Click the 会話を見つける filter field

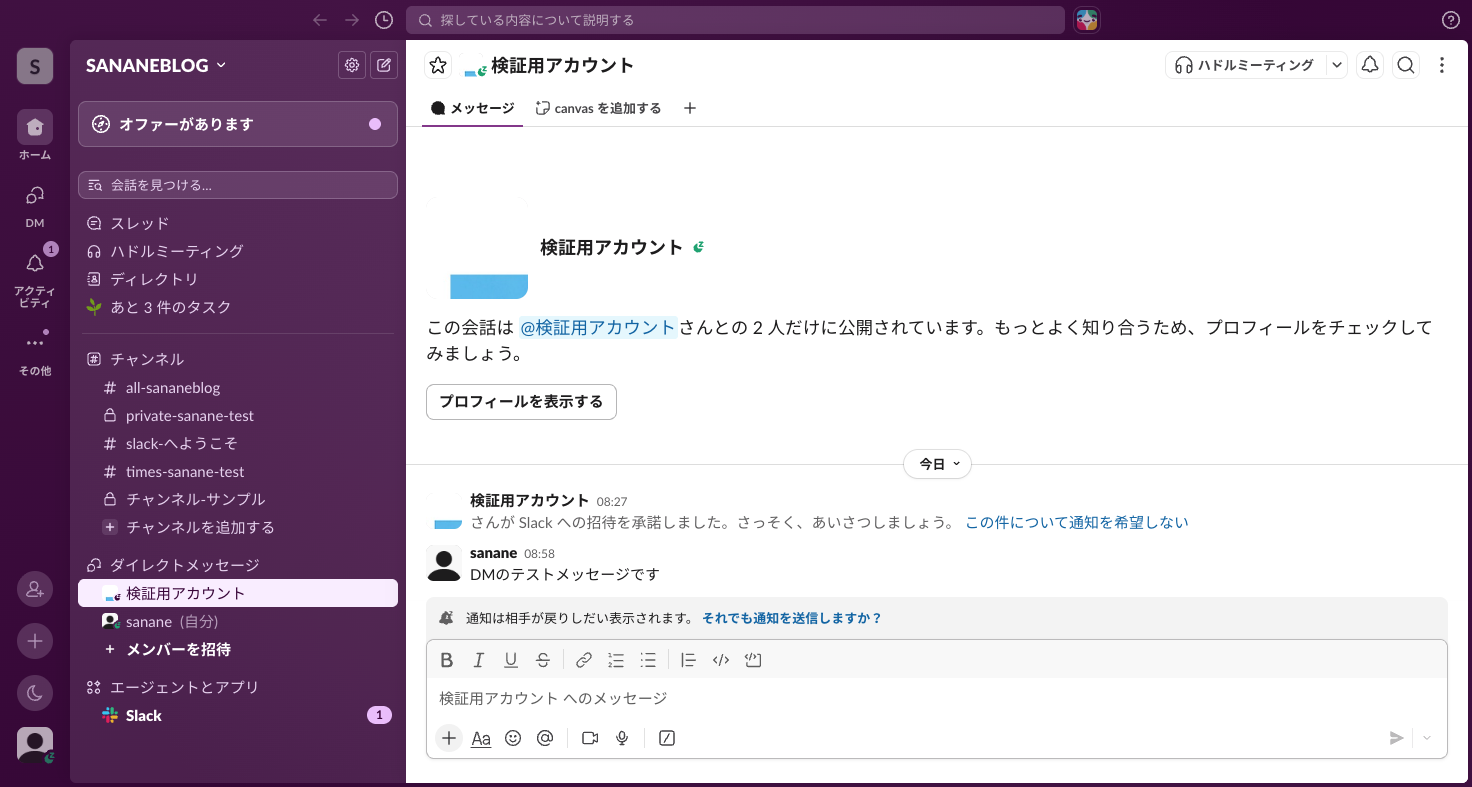tap(238, 185)
